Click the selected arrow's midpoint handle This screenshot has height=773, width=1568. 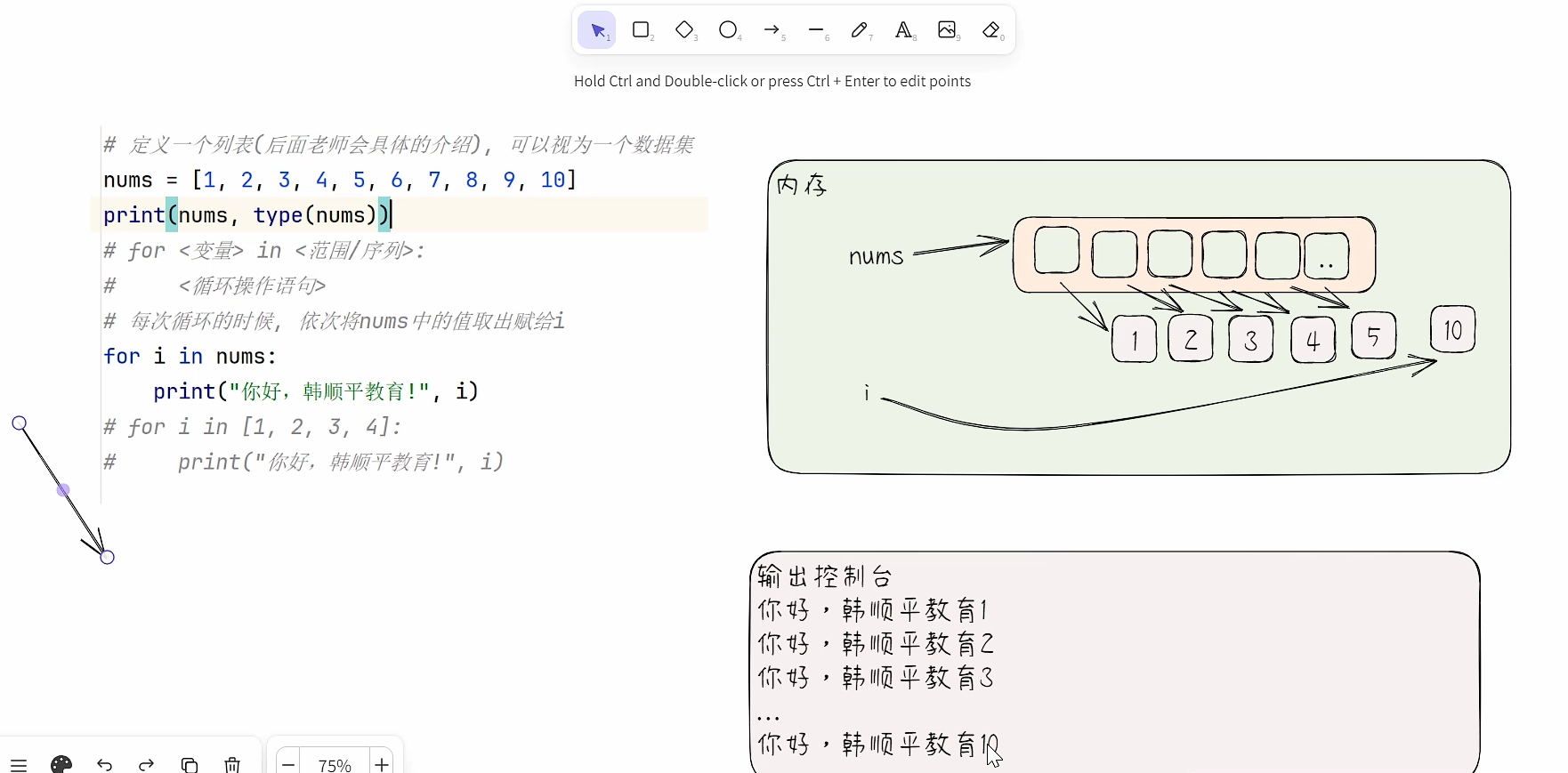click(63, 490)
